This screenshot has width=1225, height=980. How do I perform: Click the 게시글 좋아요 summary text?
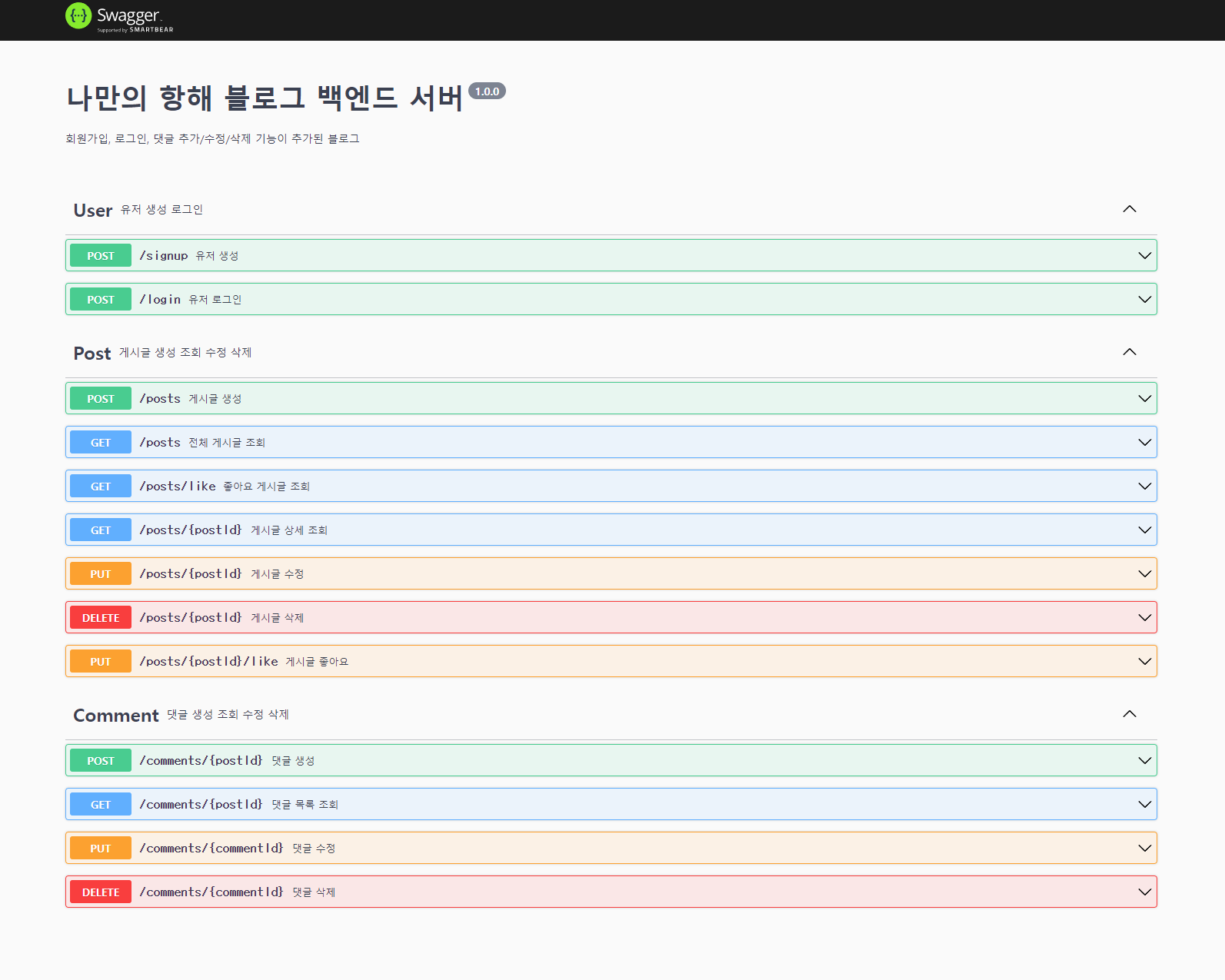[x=317, y=661]
